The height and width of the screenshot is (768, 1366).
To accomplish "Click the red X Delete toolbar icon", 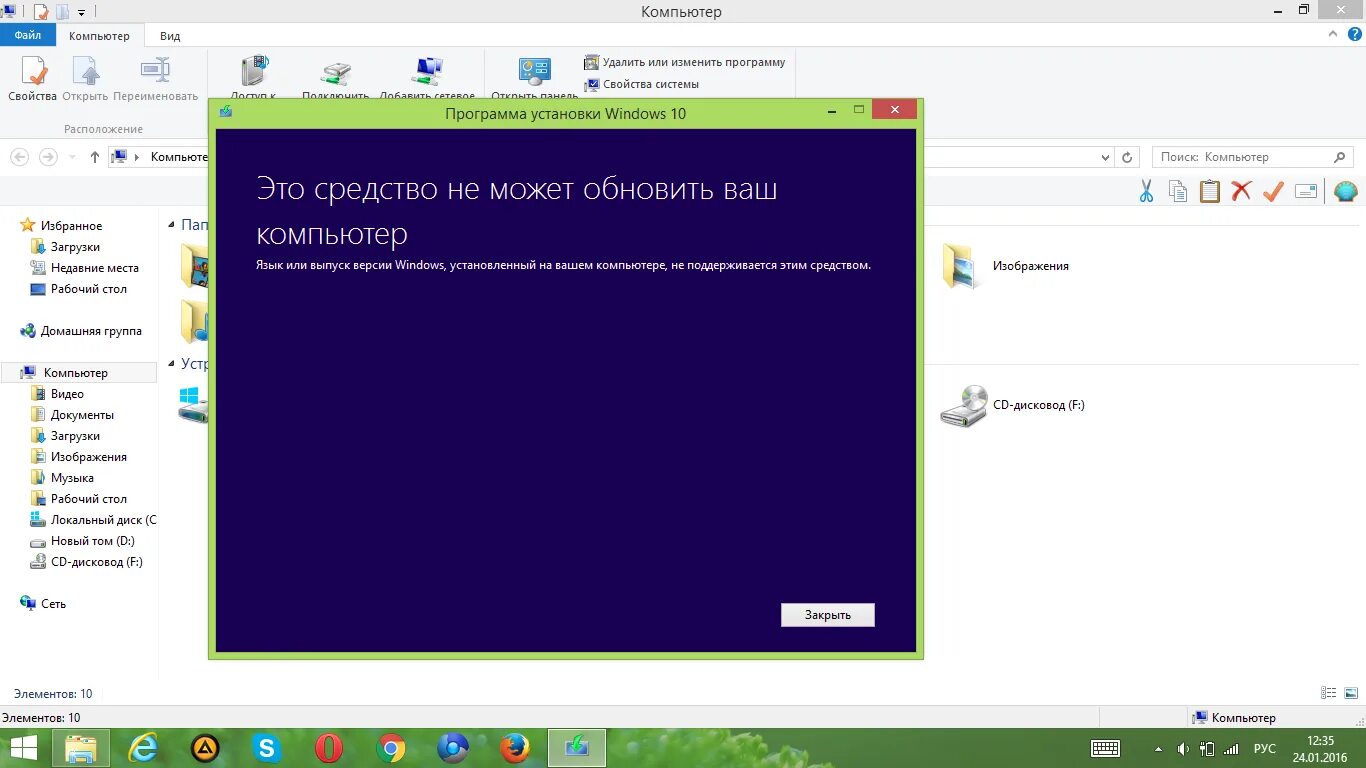I will (1241, 191).
